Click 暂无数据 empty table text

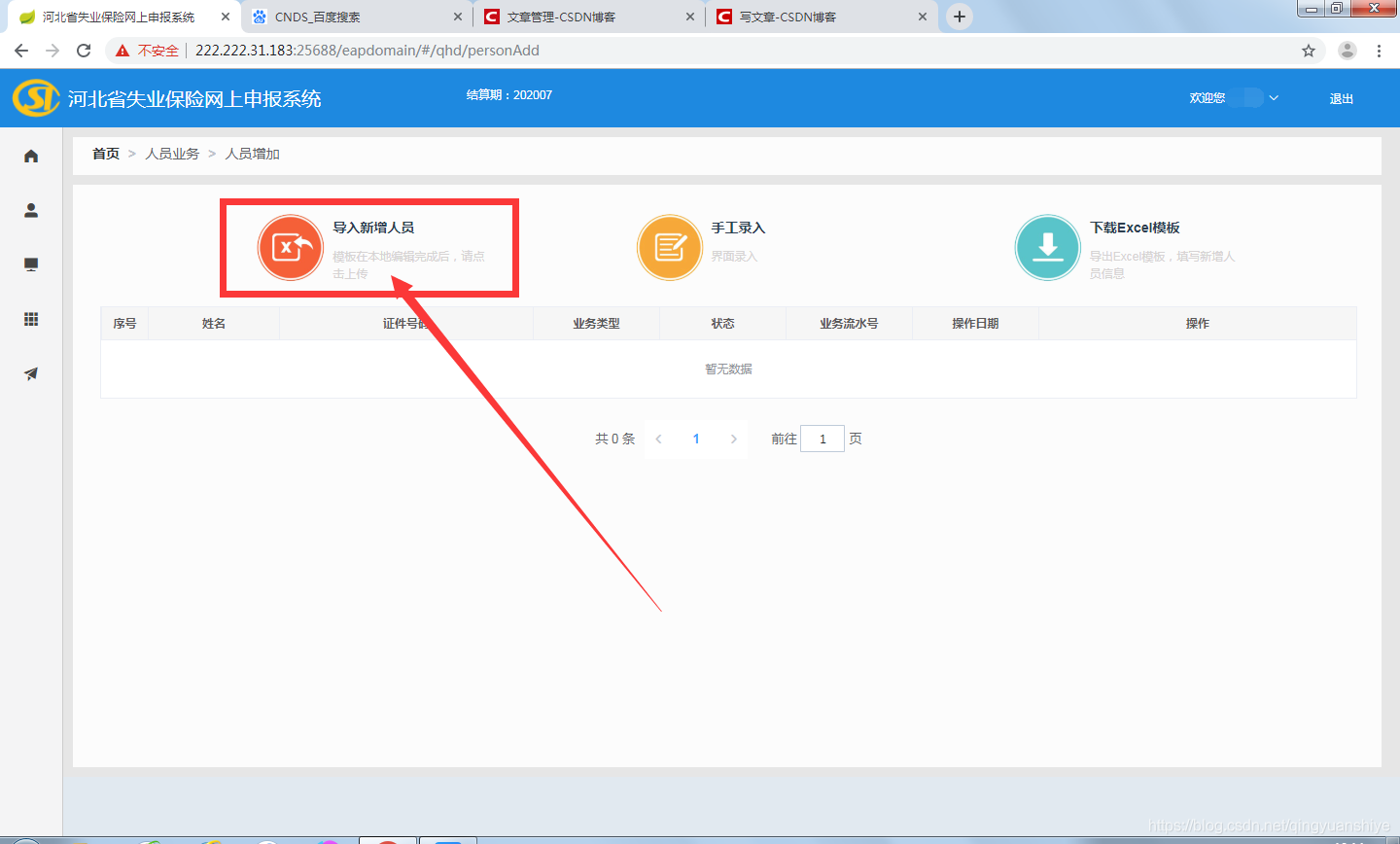pyautogui.click(x=728, y=369)
